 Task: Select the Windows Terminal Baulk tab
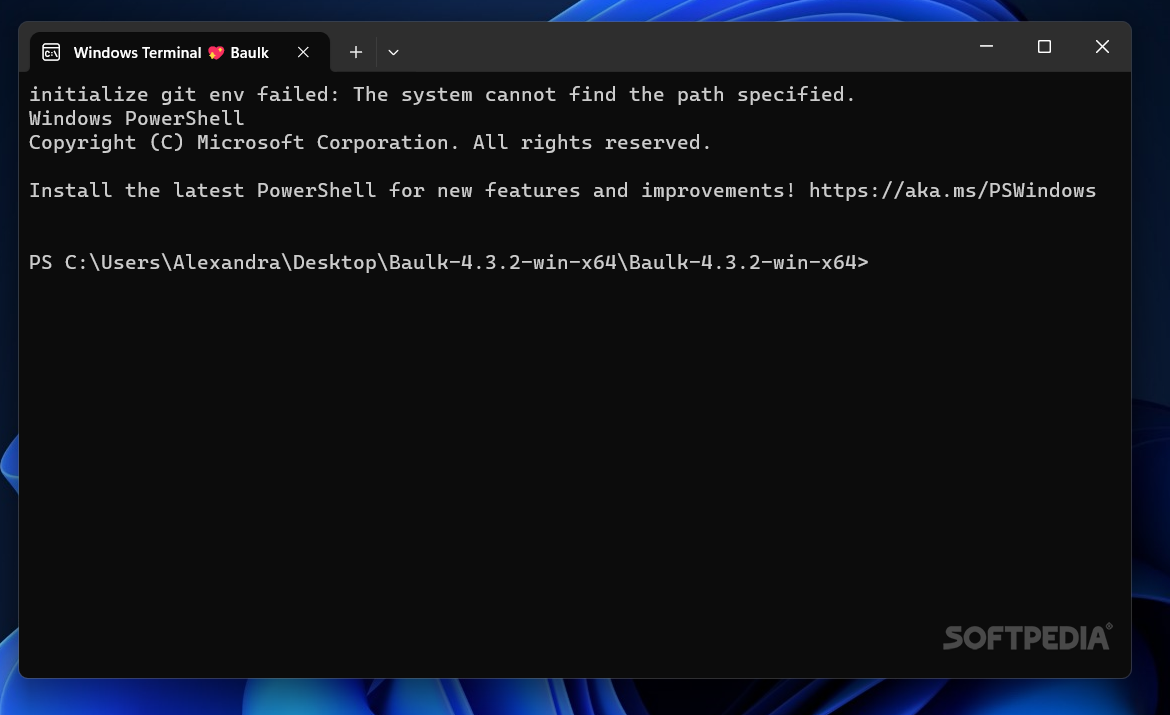[x=179, y=52]
